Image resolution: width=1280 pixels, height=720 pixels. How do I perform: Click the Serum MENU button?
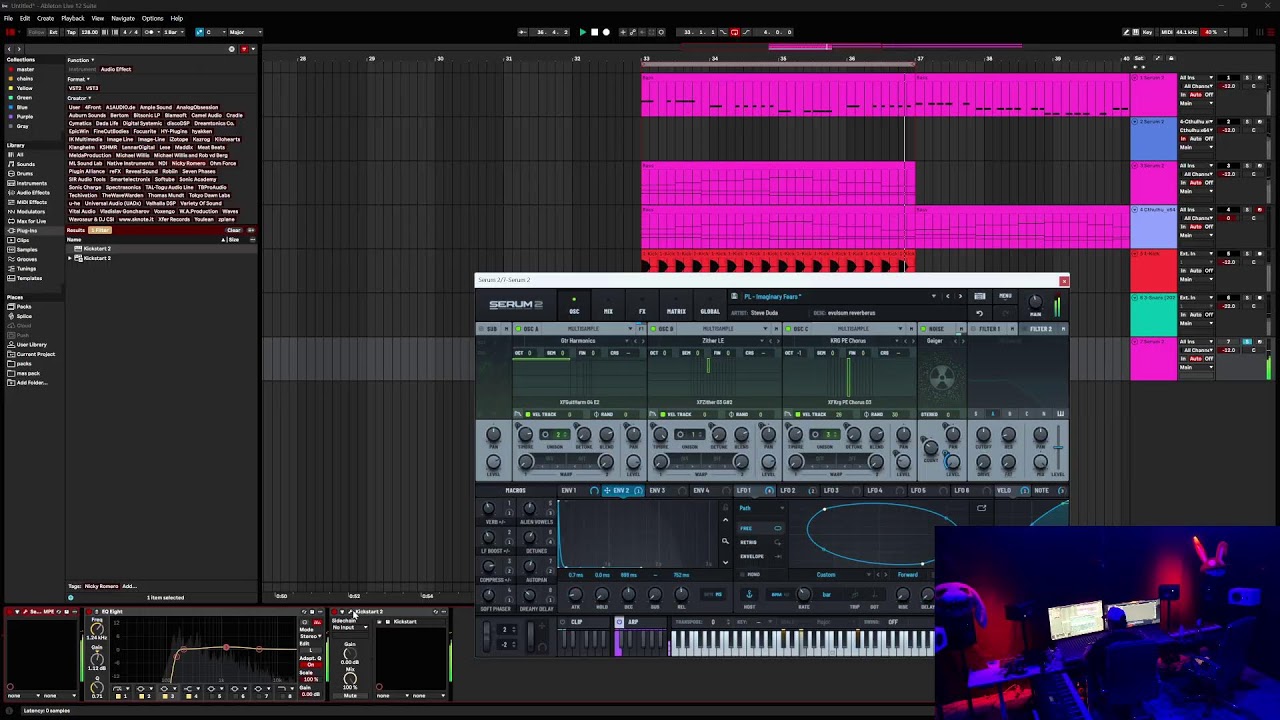1005,296
